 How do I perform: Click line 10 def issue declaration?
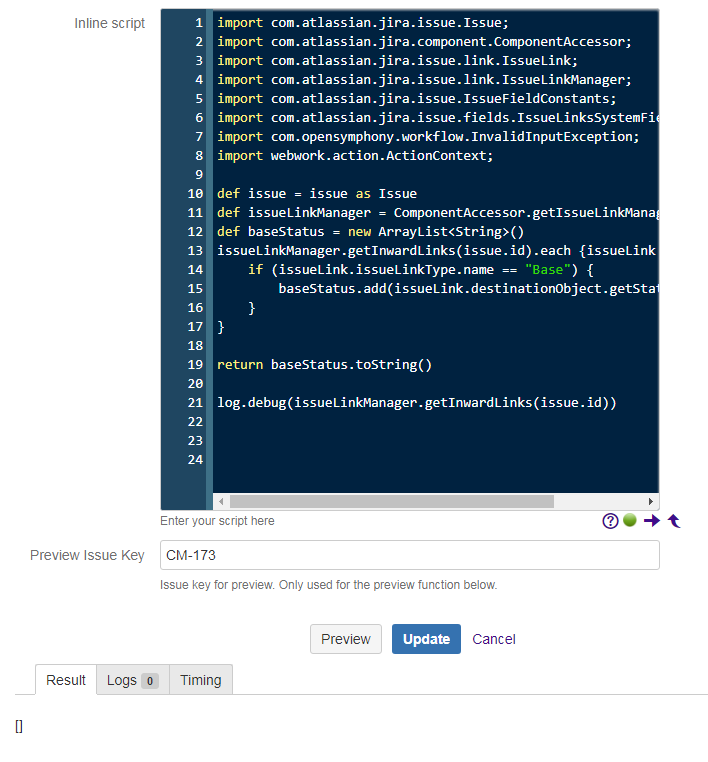pos(317,193)
